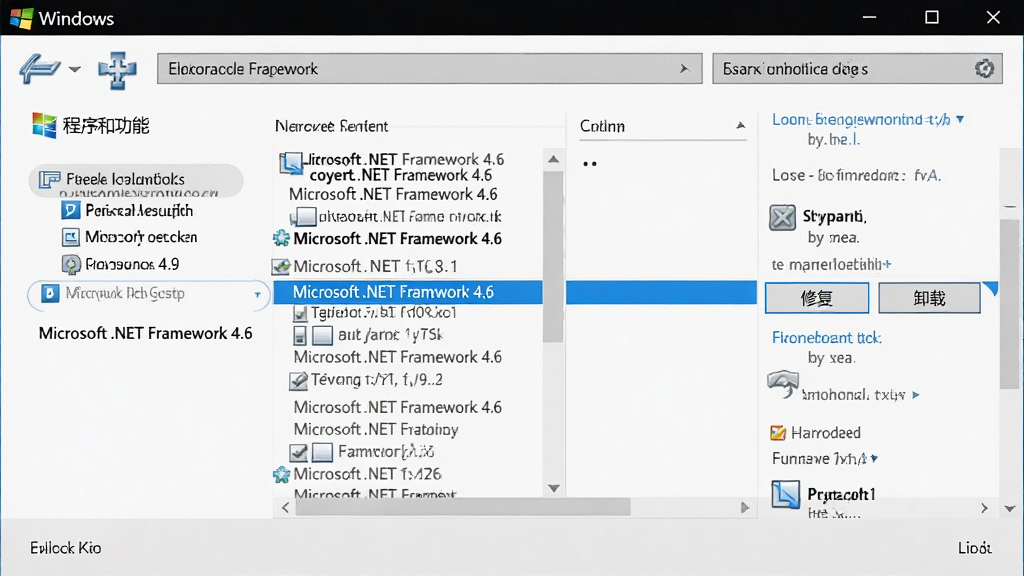This screenshot has height=576, width=1024.
Task: Click gear icon of bold Framework 4.6 row
Action: (x=281, y=238)
